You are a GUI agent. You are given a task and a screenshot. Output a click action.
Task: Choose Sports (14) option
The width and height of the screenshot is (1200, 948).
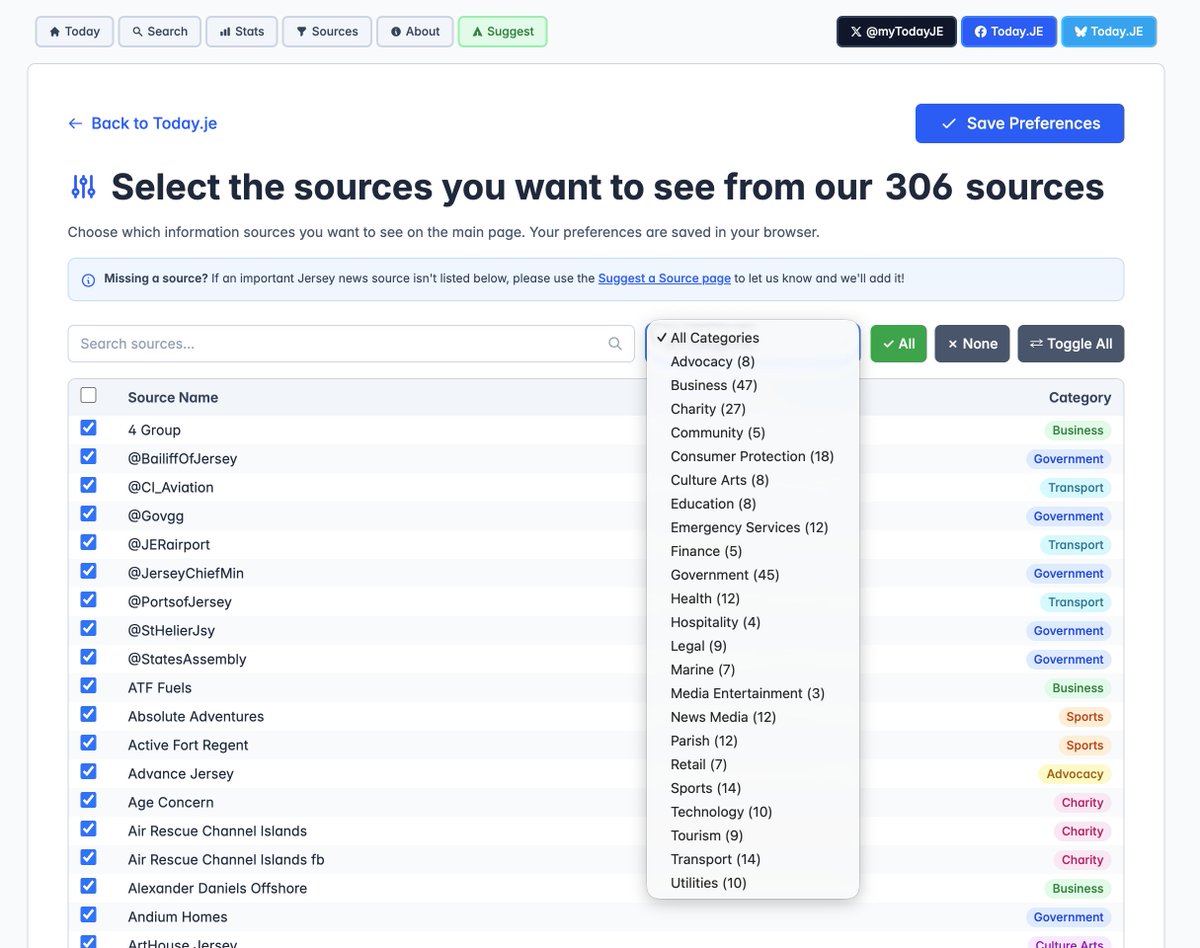(752, 788)
